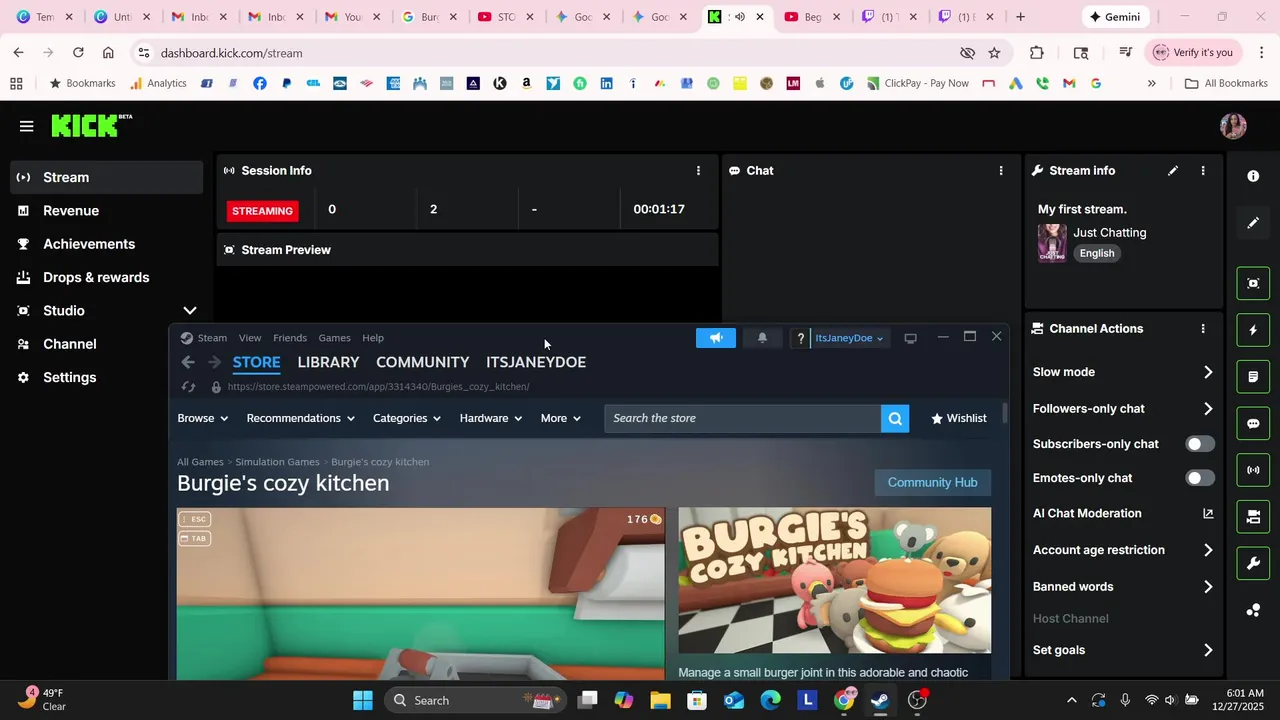The height and width of the screenshot is (720, 1280).
Task: Click Burgie's Cozy Kitchen header image
Action: pos(835,580)
